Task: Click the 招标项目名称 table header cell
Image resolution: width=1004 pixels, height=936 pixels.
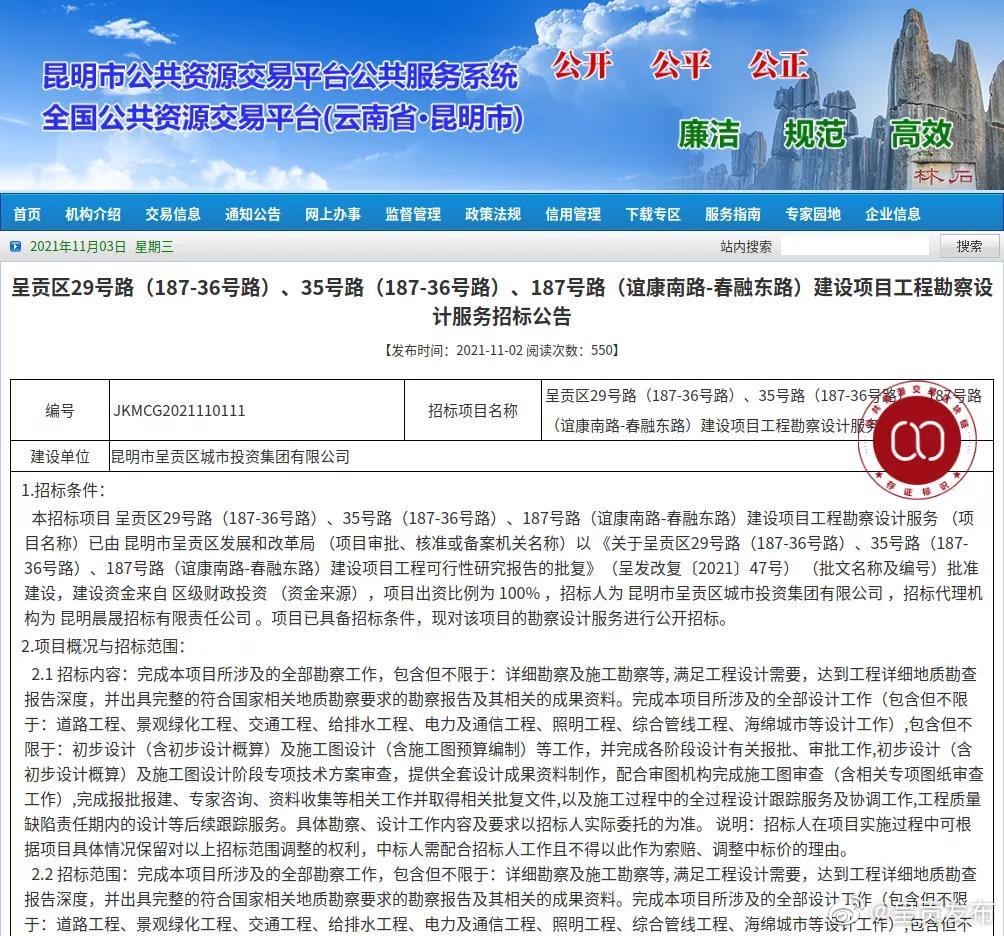Action: [x=473, y=410]
